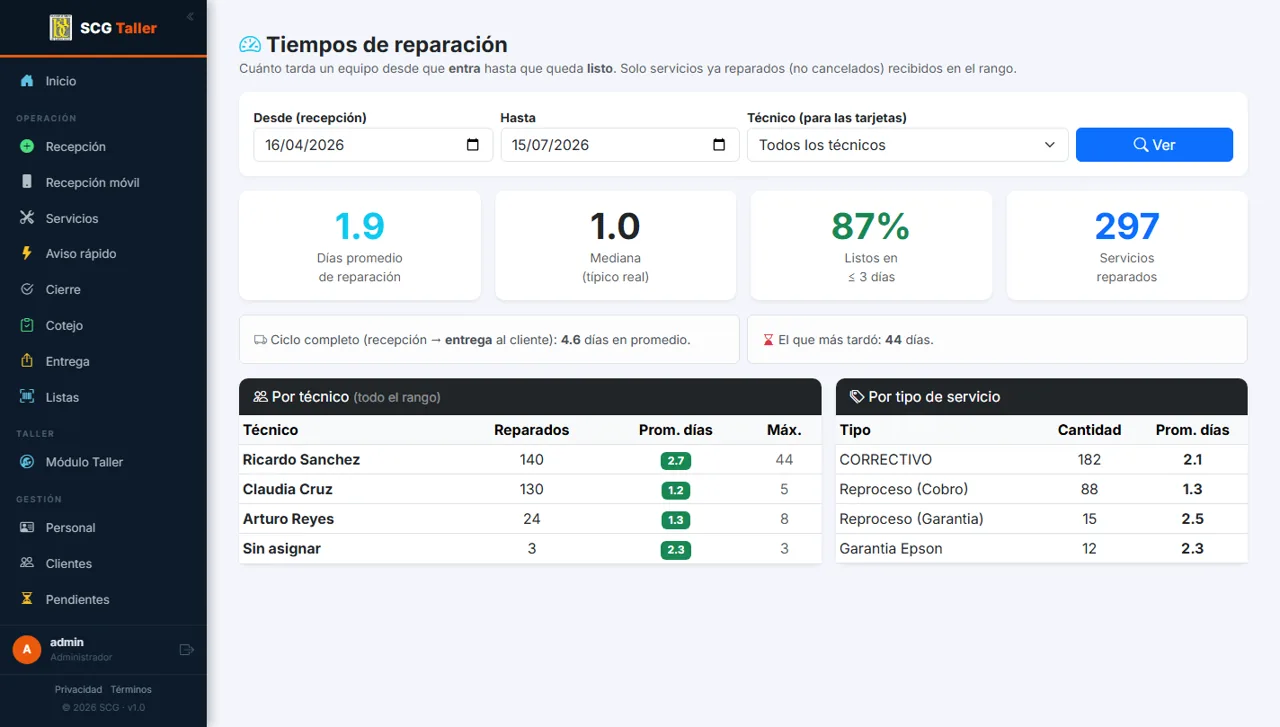Click the Ver search button

tap(1154, 145)
